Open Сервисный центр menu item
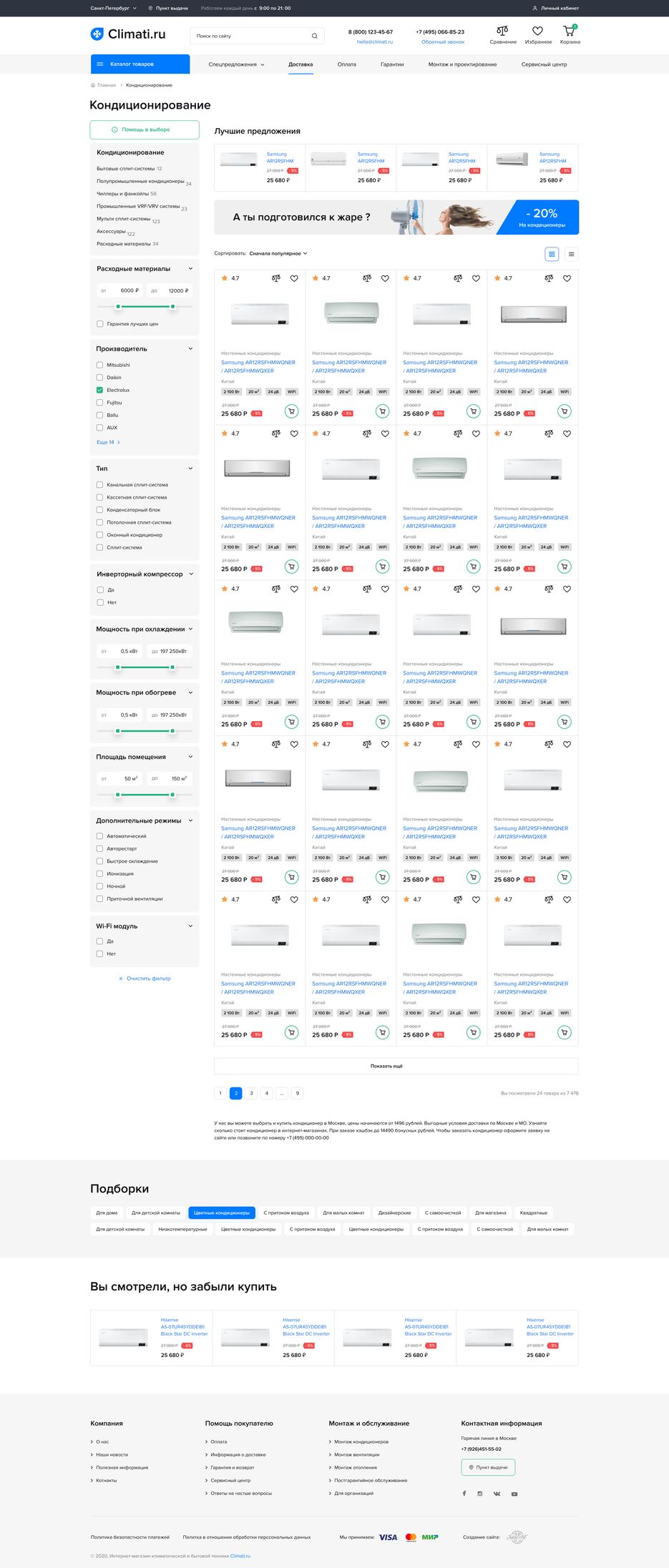 544,64
